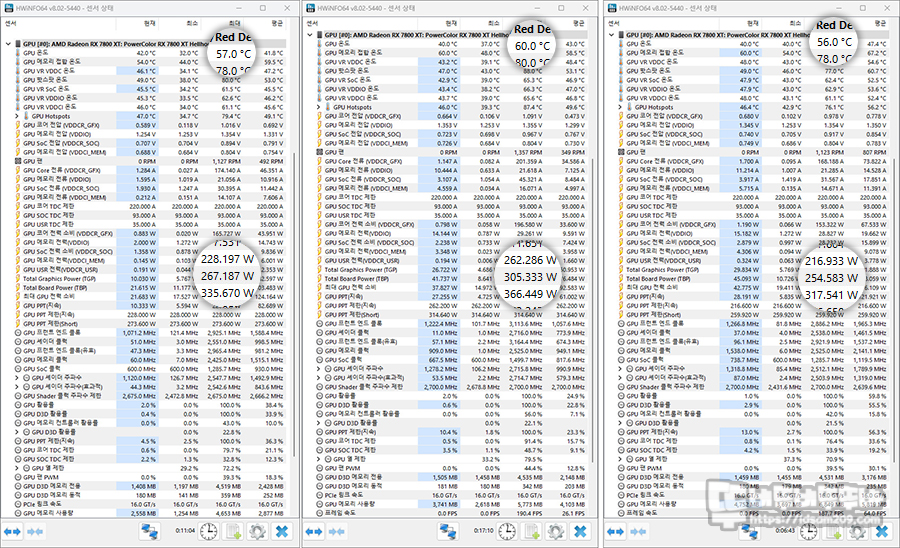Click the blue expand-columns arrows in left window
Viewport: 900px width, 548px height.
12,532
